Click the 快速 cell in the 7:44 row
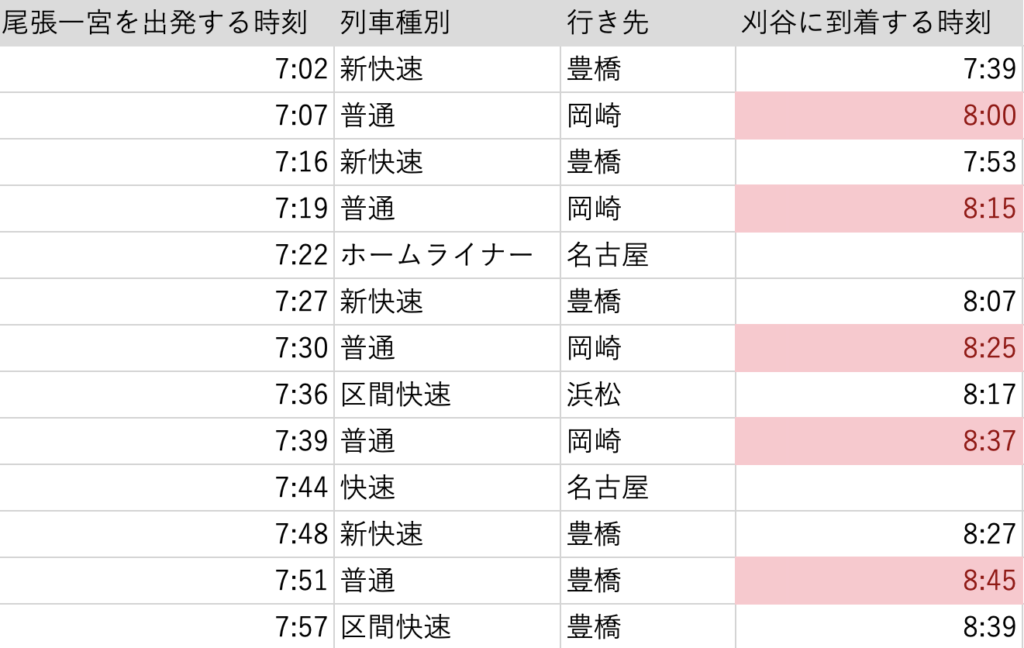Image resolution: width=1024 pixels, height=648 pixels. click(x=447, y=488)
